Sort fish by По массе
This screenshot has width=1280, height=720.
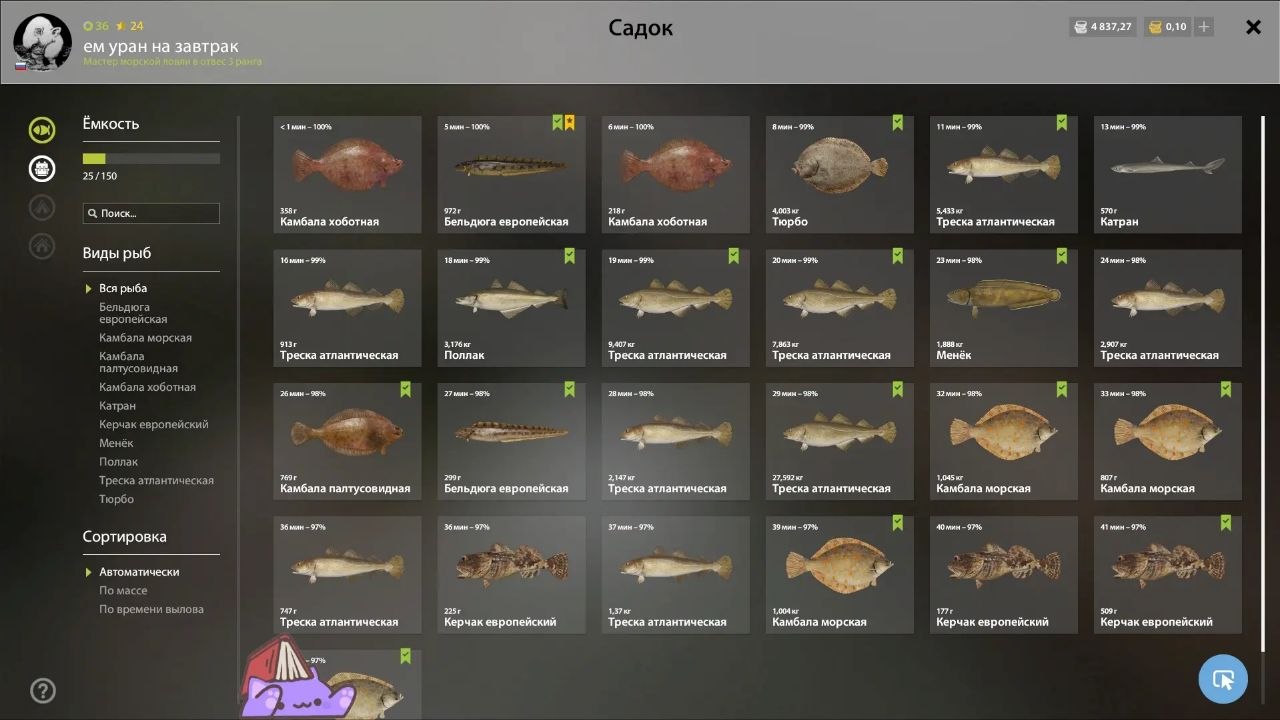coord(123,591)
